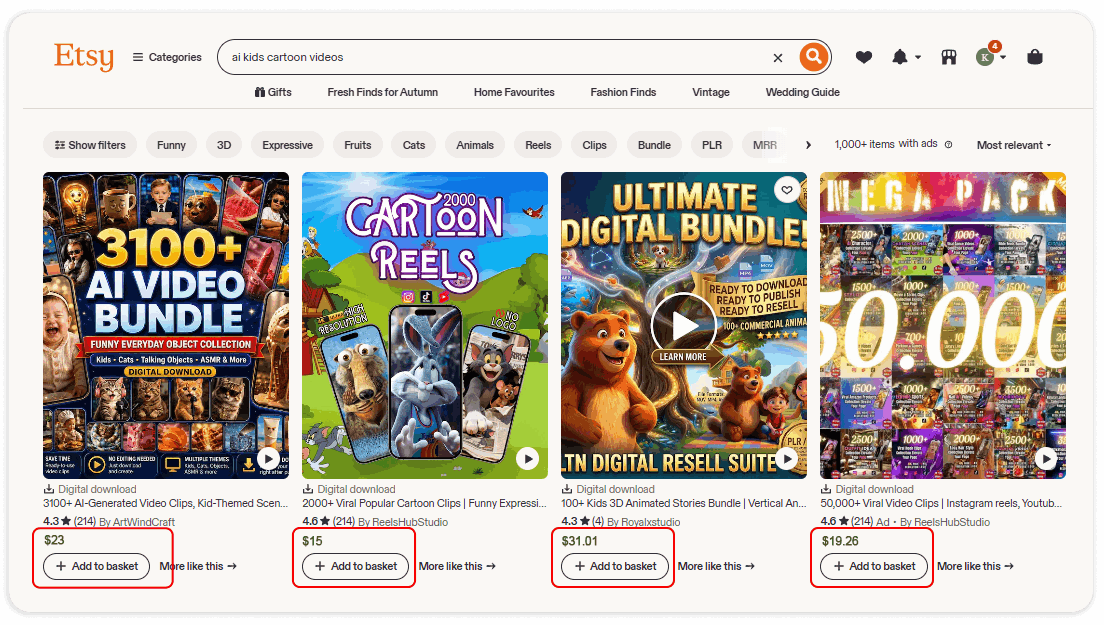Click the chevron to show more filter chips
Viewport: 1104px width, 625px height.
point(808,145)
